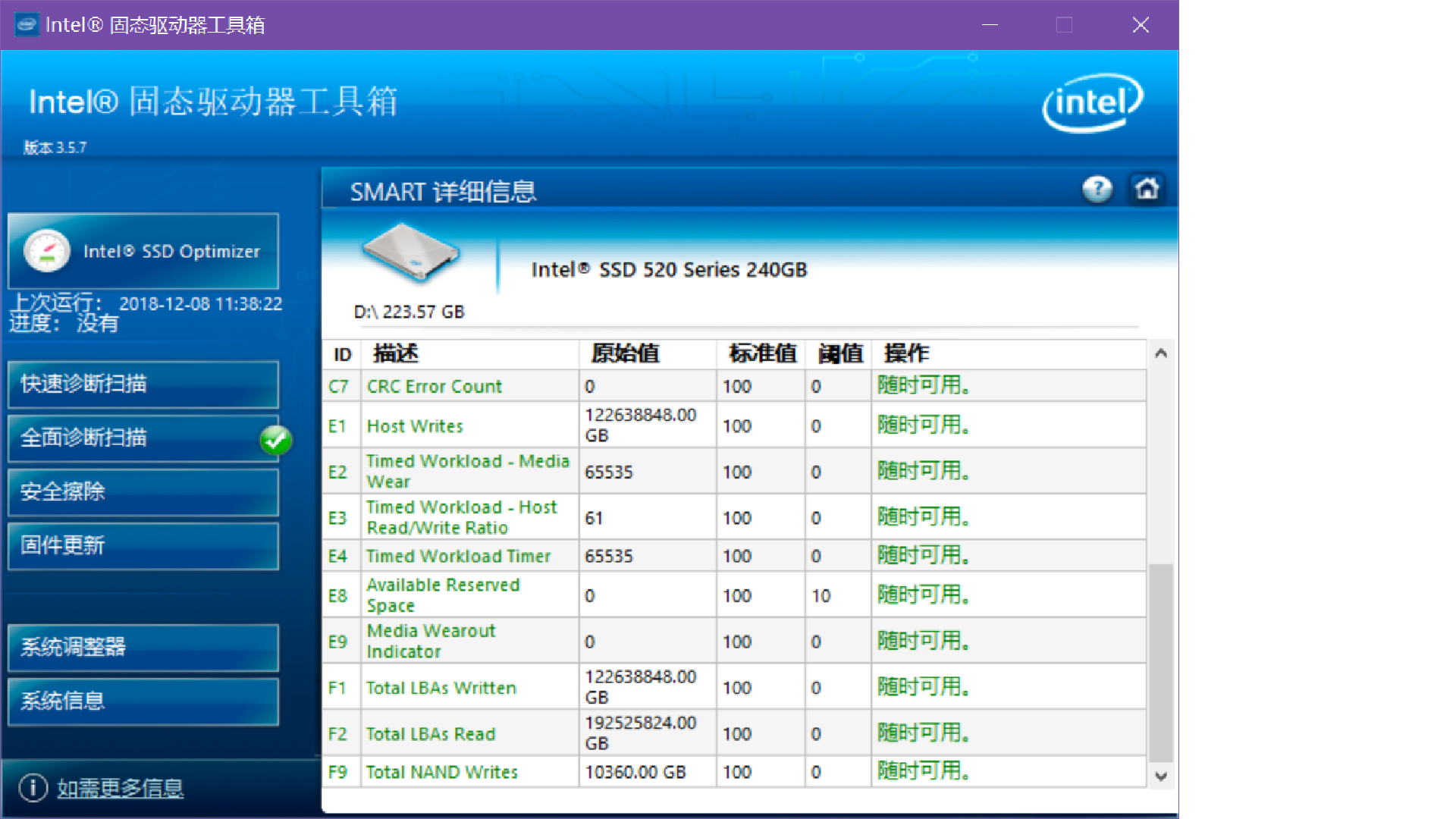
Task: Click the F9 attribute ID
Action: [x=337, y=772]
